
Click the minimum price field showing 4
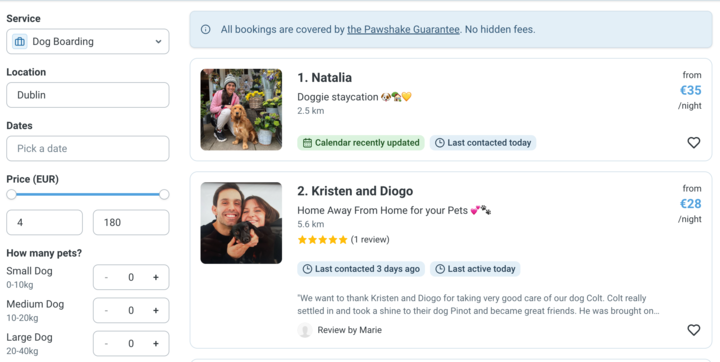click(45, 222)
